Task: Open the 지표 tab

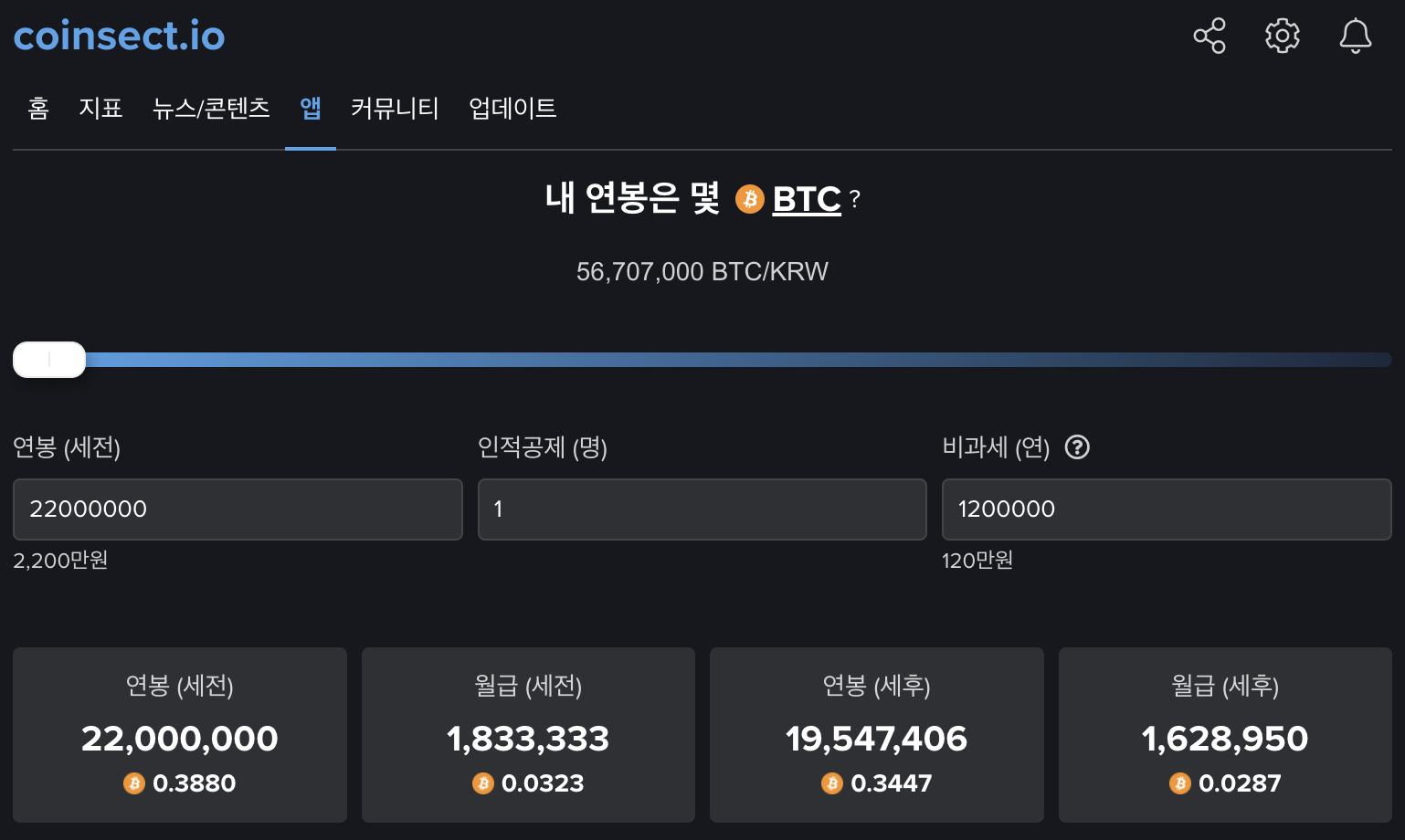Action: point(100,109)
